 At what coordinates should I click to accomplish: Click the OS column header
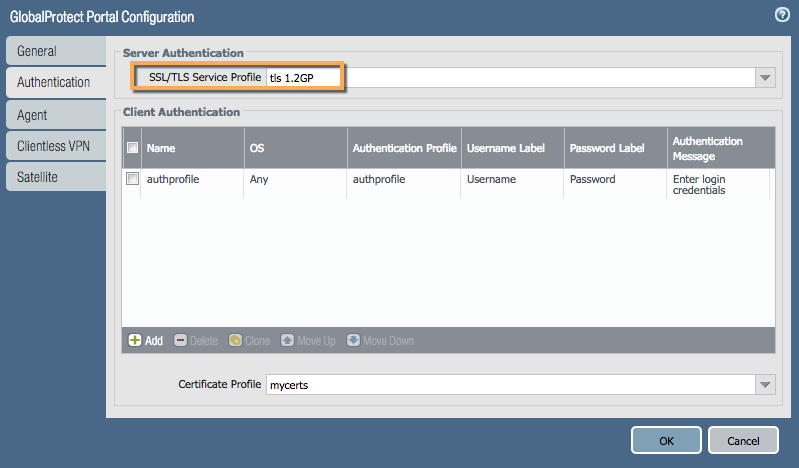pos(296,148)
